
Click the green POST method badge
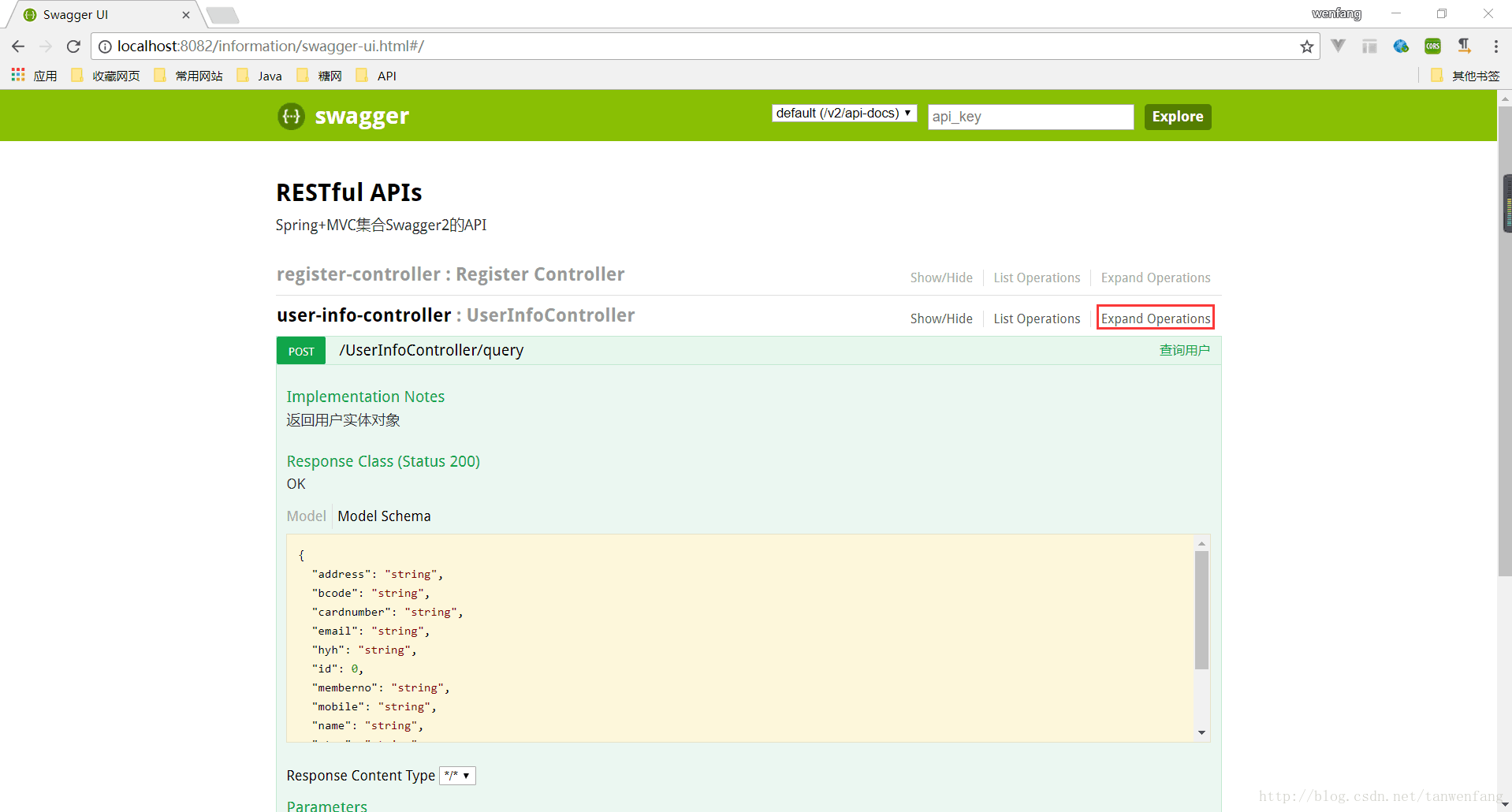tap(301, 351)
